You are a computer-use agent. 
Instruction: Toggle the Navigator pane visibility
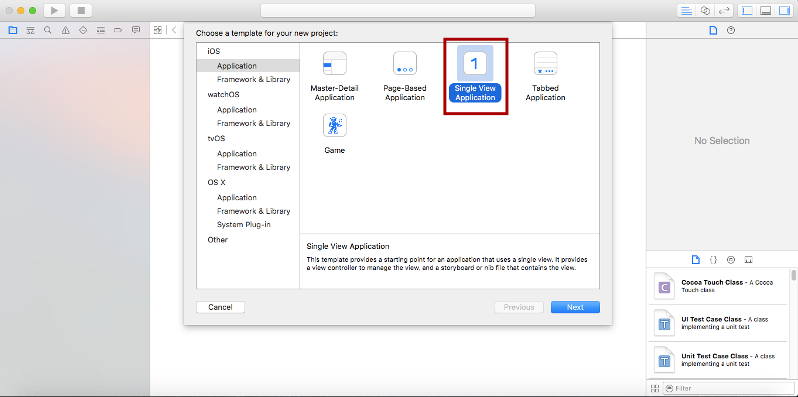click(747, 10)
